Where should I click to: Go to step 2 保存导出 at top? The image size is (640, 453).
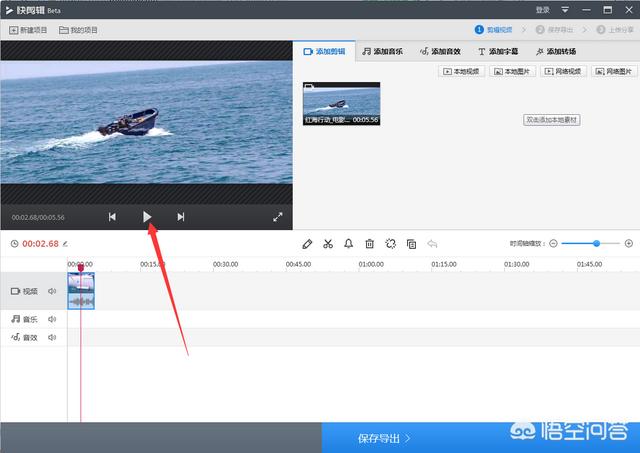tap(554, 30)
